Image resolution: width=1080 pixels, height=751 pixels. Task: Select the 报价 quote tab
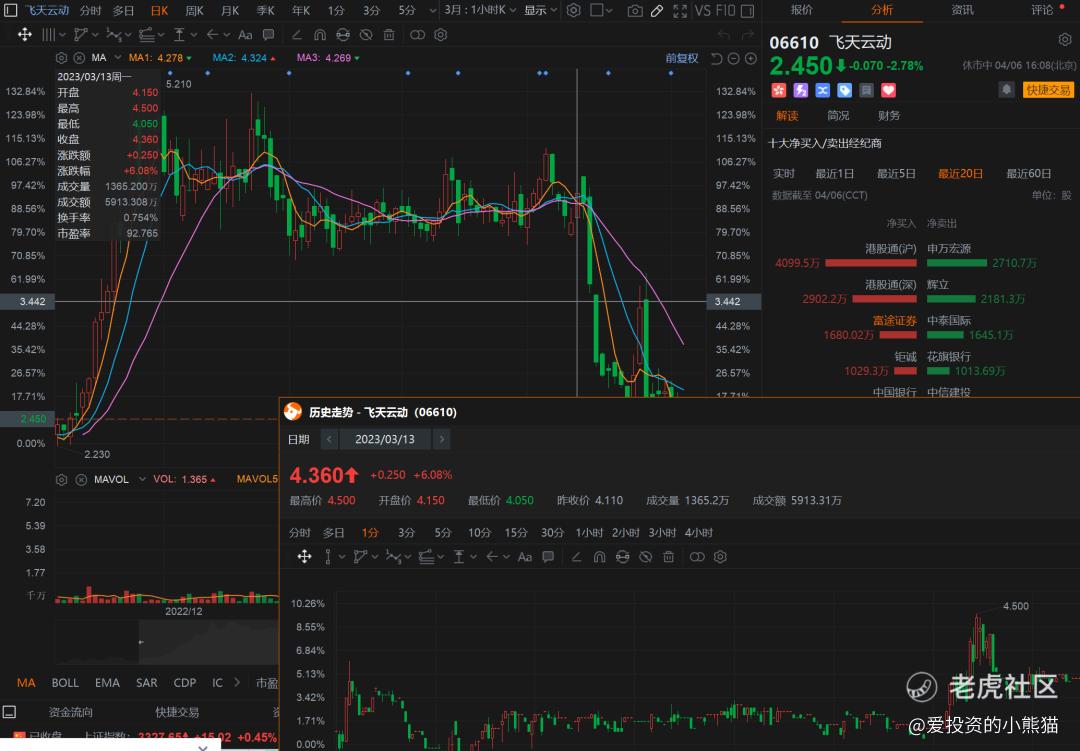coord(802,10)
